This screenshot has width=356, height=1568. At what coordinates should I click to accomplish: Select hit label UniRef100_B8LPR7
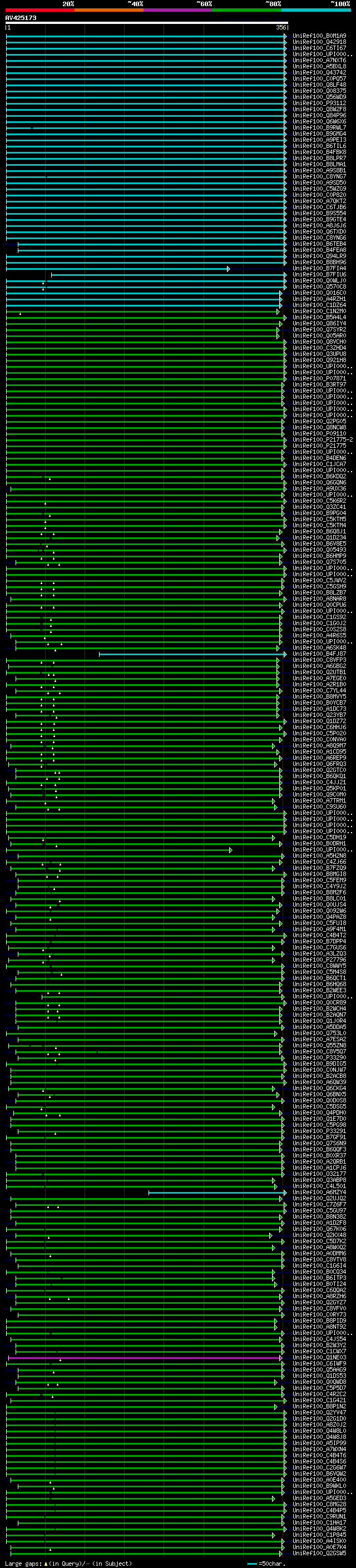point(319,159)
